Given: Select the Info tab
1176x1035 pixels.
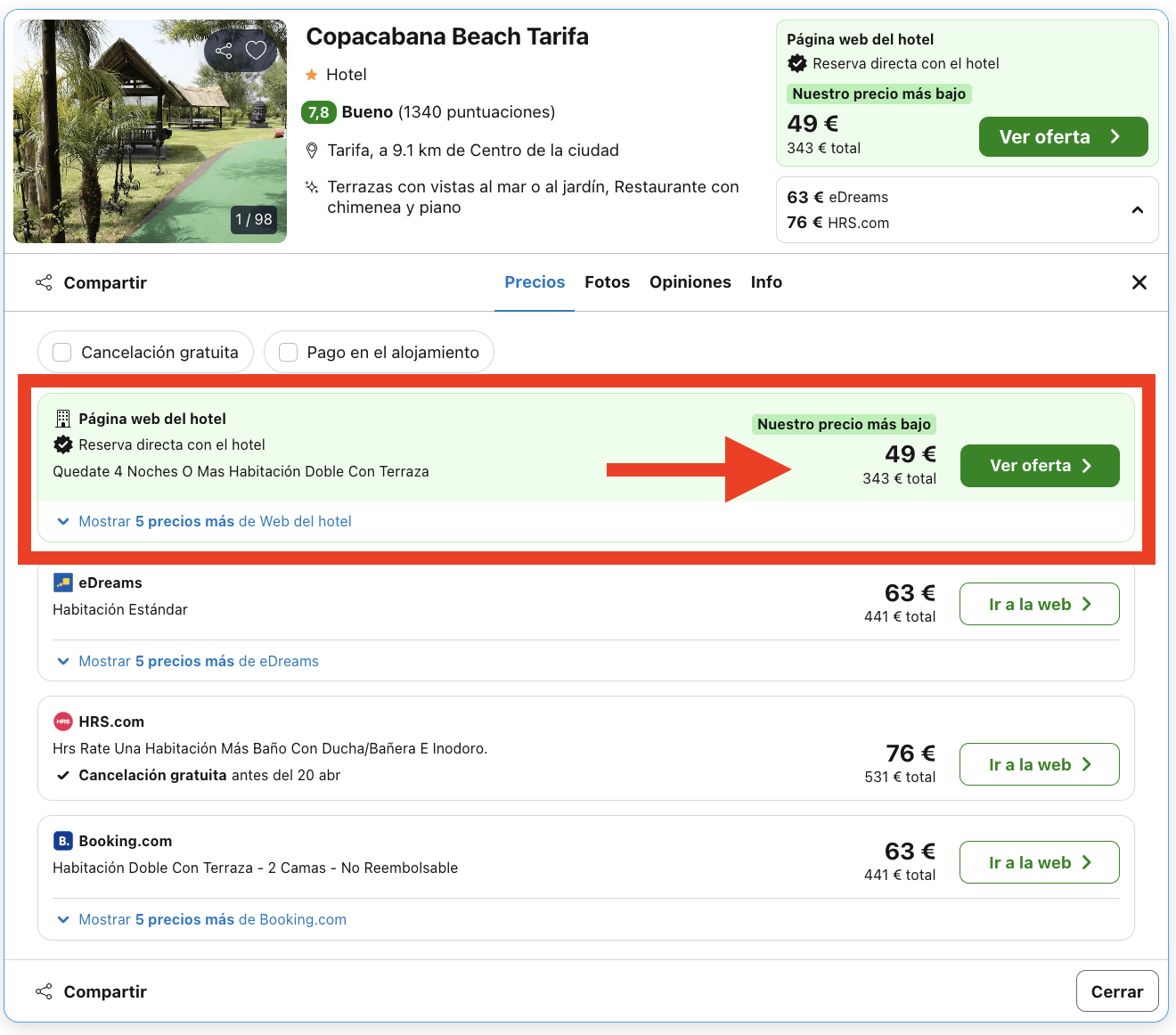Looking at the screenshot, I should pyautogui.click(x=766, y=282).
